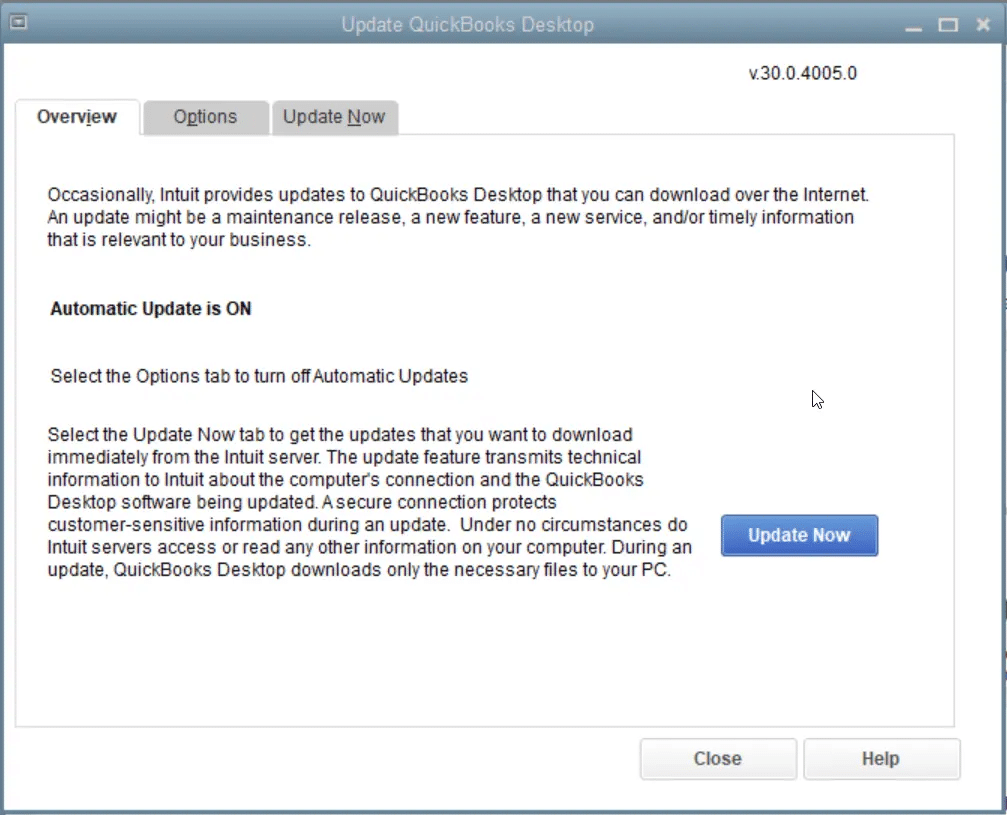Click the 'Select the Update Now tab' paragraph
This screenshot has height=815, width=1007.
click(369, 502)
